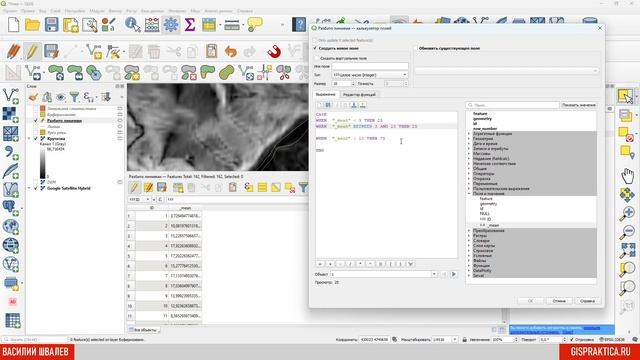The image size is (640, 360).
Task: Click the New Project page icon
Action: click(x=13, y=25)
